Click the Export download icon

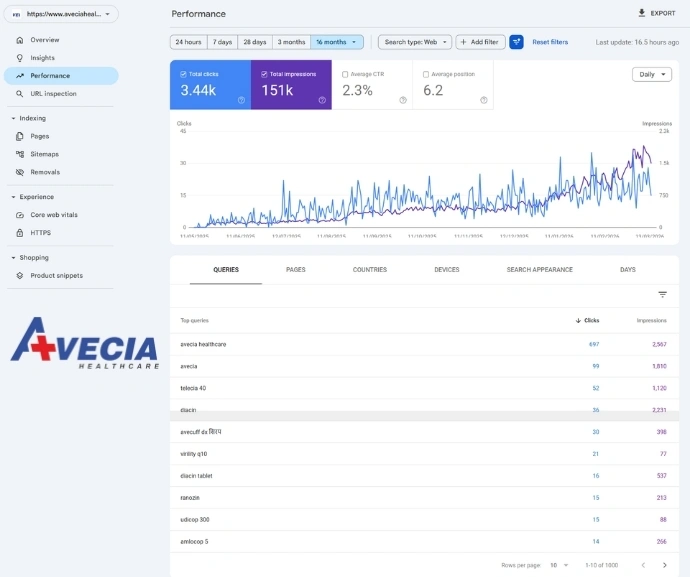642,13
